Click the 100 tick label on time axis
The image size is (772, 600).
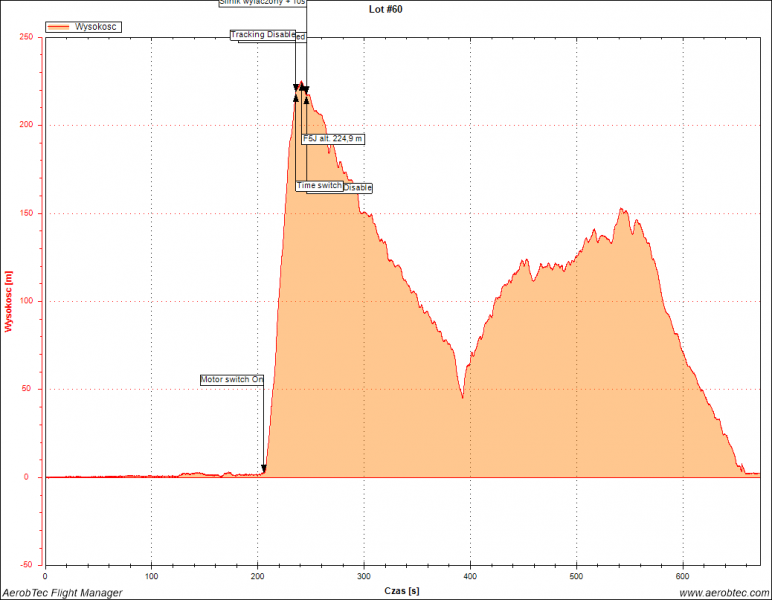[x=151, y=577]
